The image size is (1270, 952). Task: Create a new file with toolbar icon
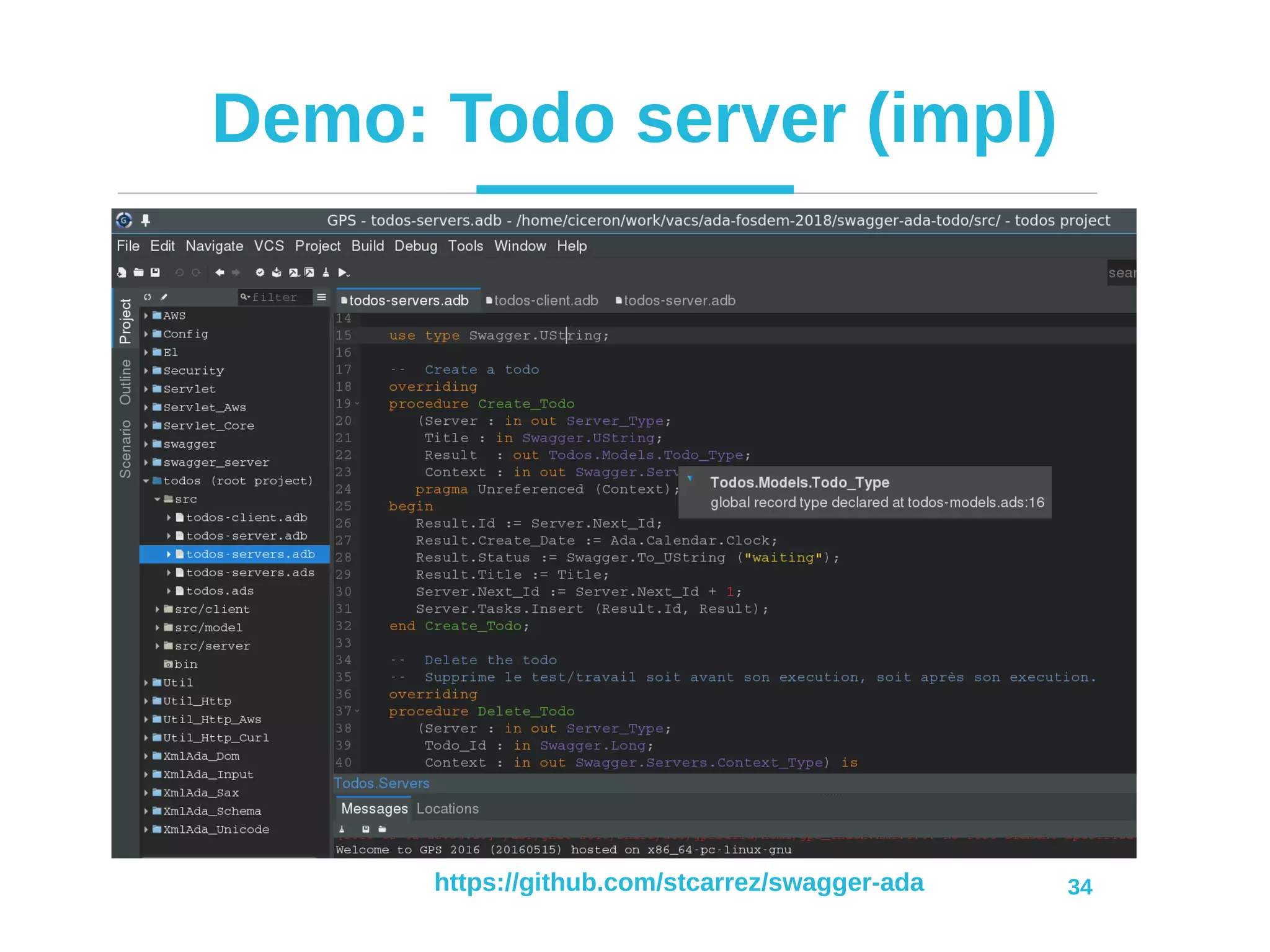click(x=122, y=272)
